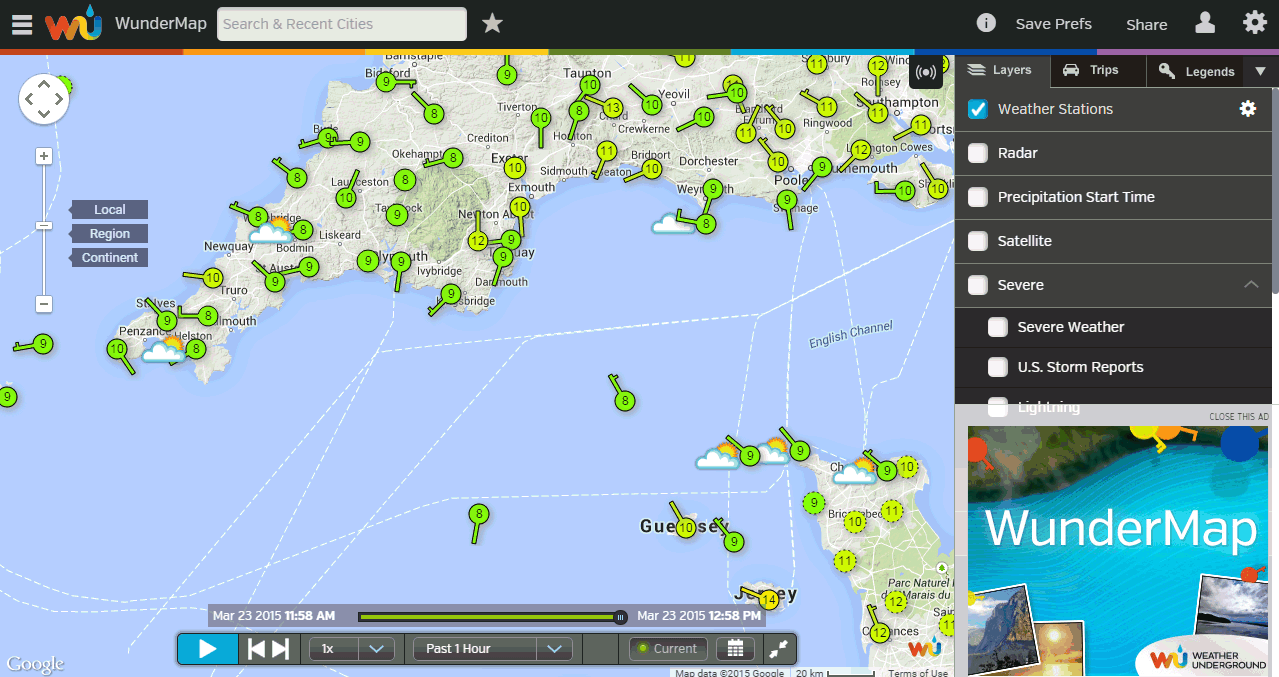Open the hamburger menu at top left
1279x677 pixels.
click(x=21, y=23)
